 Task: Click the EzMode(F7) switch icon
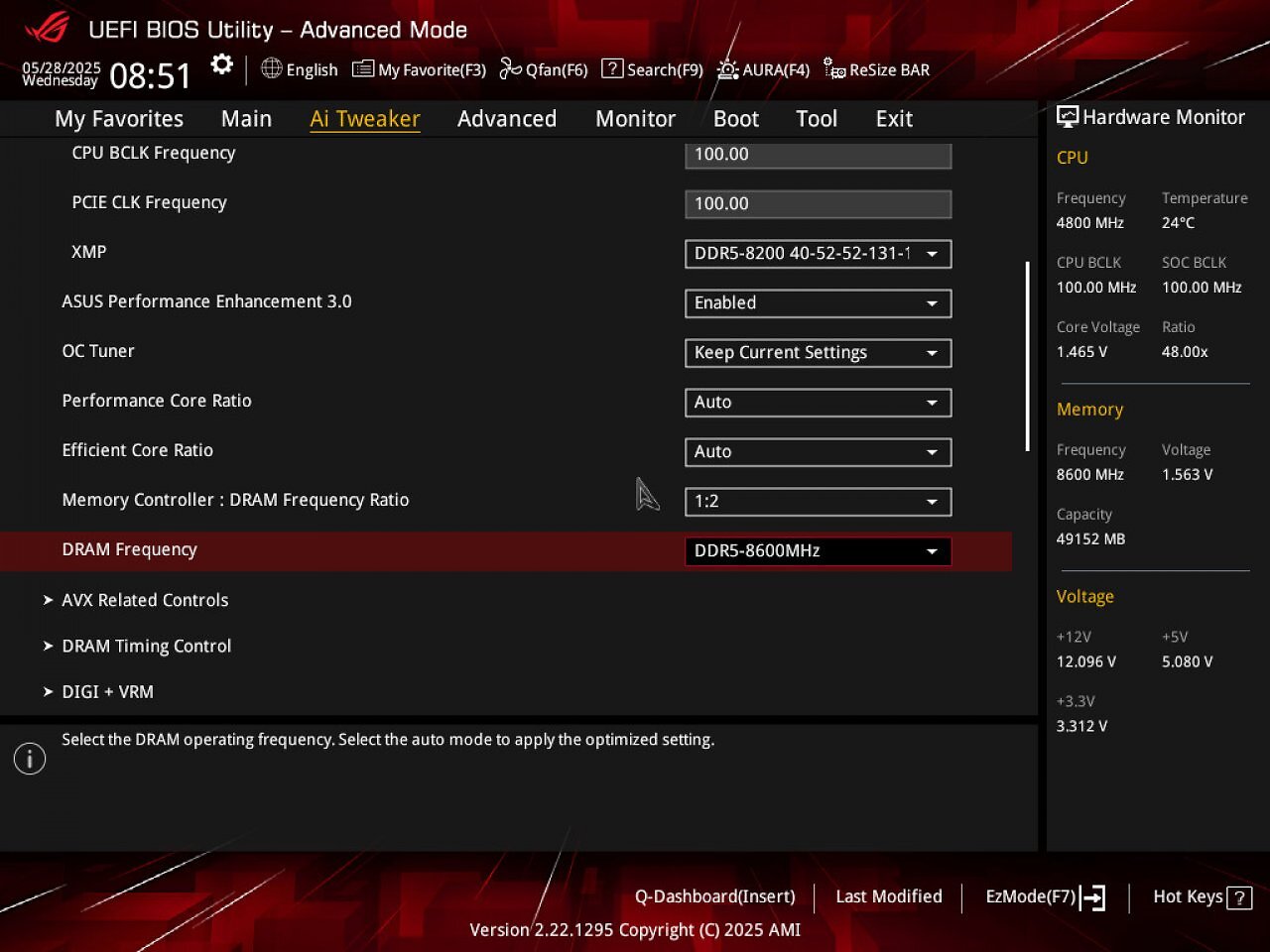(x=1092, y=897)
